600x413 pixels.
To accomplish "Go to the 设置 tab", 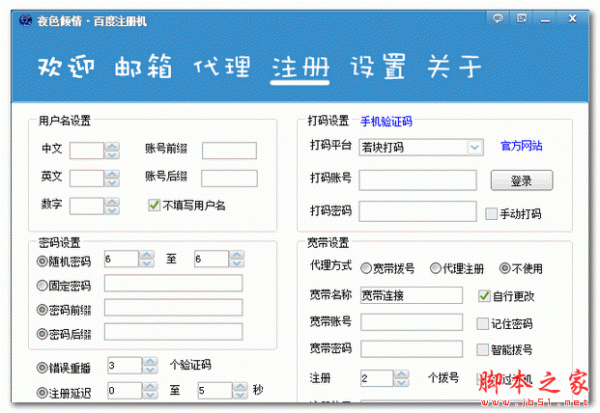I will [378, 67].
